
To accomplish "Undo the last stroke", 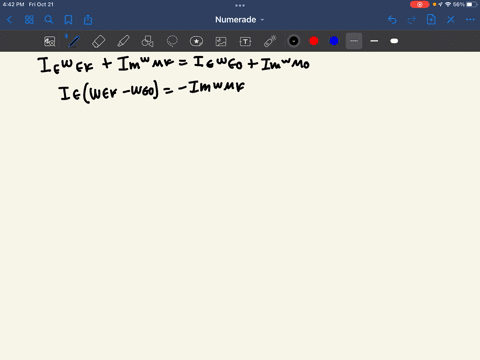I will click(392, 20).
